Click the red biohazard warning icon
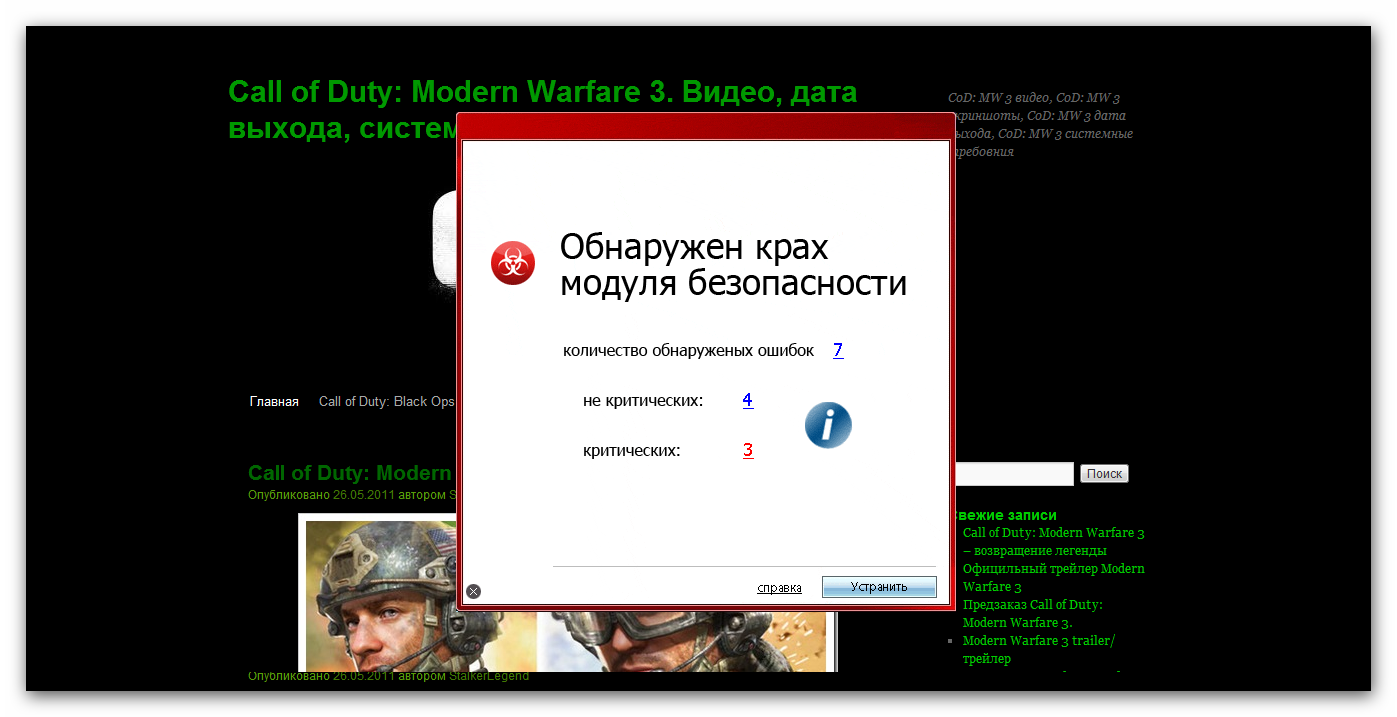 [x=513, y=263]
